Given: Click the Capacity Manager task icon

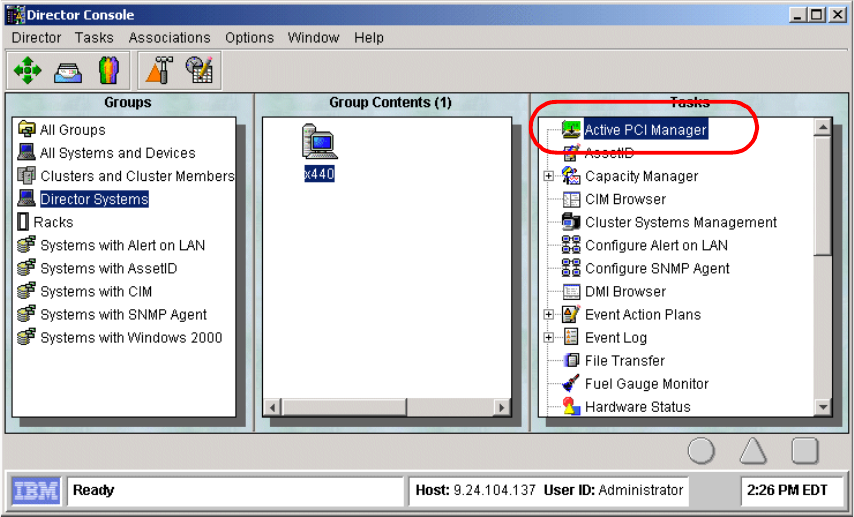Looking at the screenshot, I should (x=571, y=176).
